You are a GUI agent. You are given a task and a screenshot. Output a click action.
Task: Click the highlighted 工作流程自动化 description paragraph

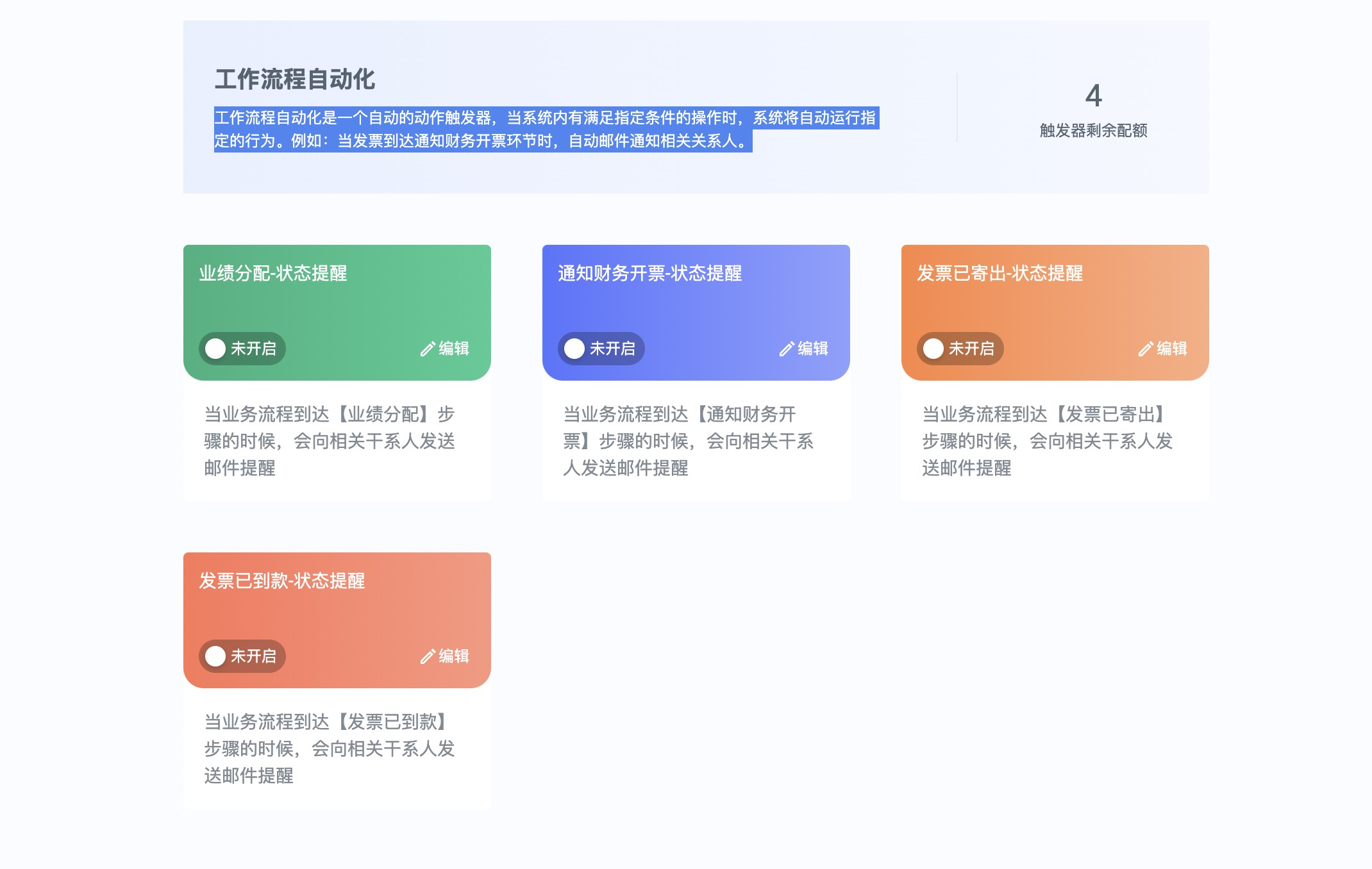[x=546, y=129]
